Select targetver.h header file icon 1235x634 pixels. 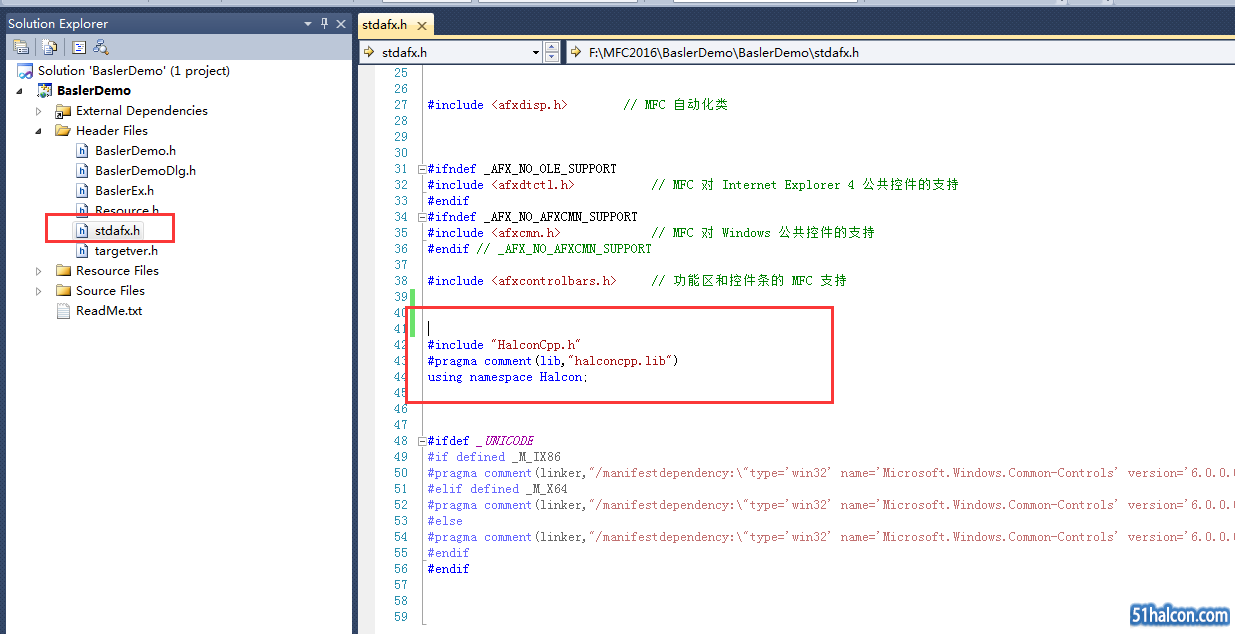coord(83,251)
